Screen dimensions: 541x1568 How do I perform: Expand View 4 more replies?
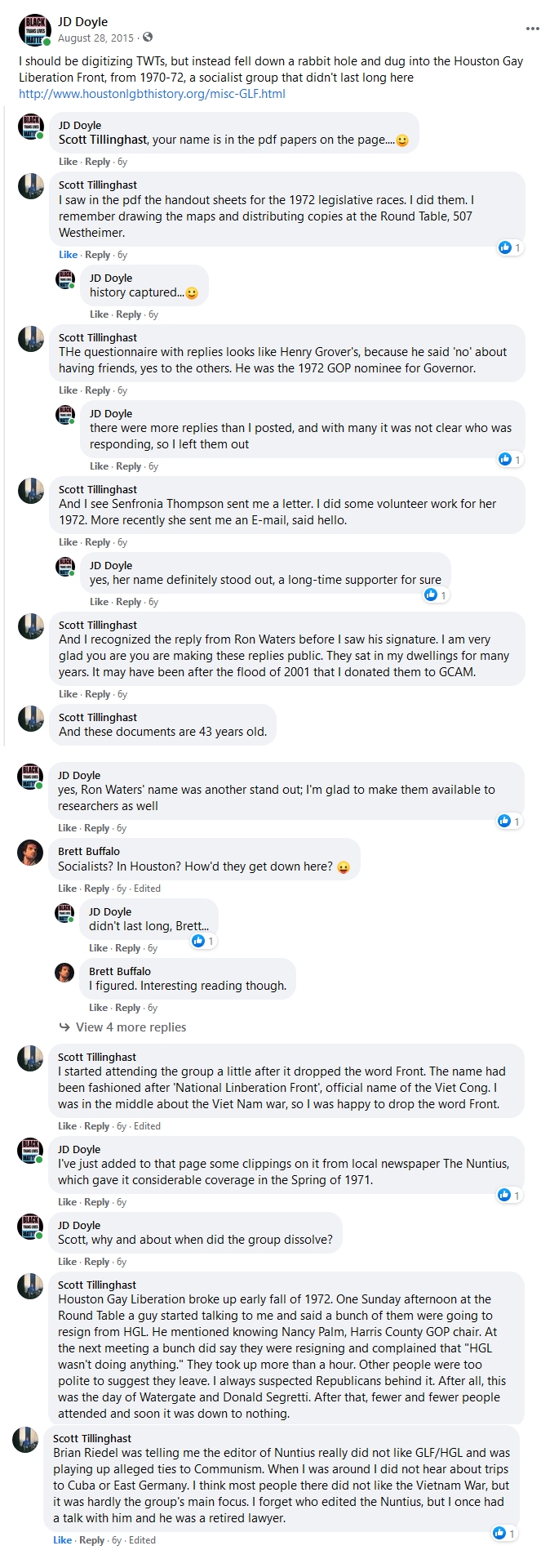point(131,1027)
